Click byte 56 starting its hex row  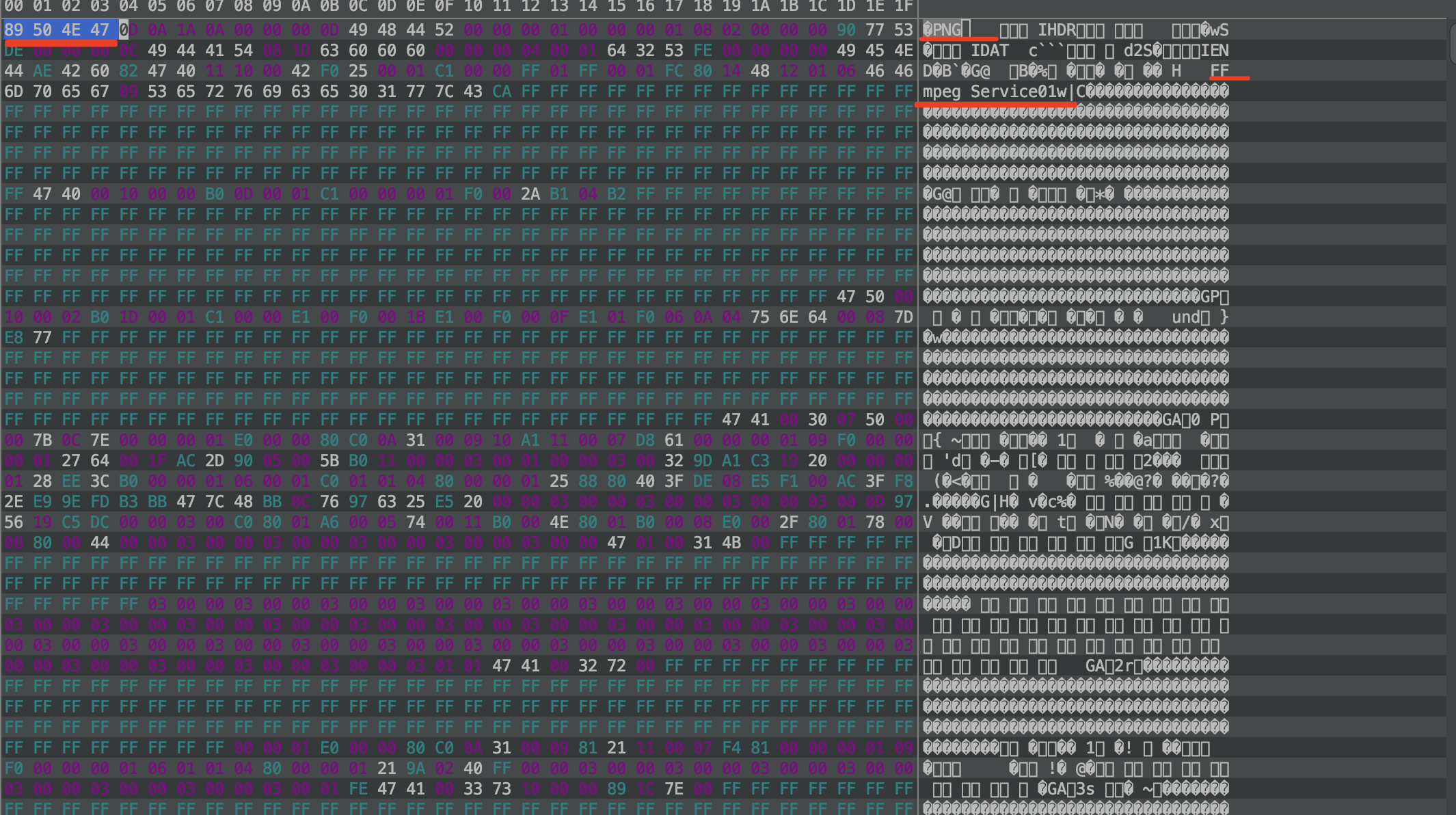[14, 522]
